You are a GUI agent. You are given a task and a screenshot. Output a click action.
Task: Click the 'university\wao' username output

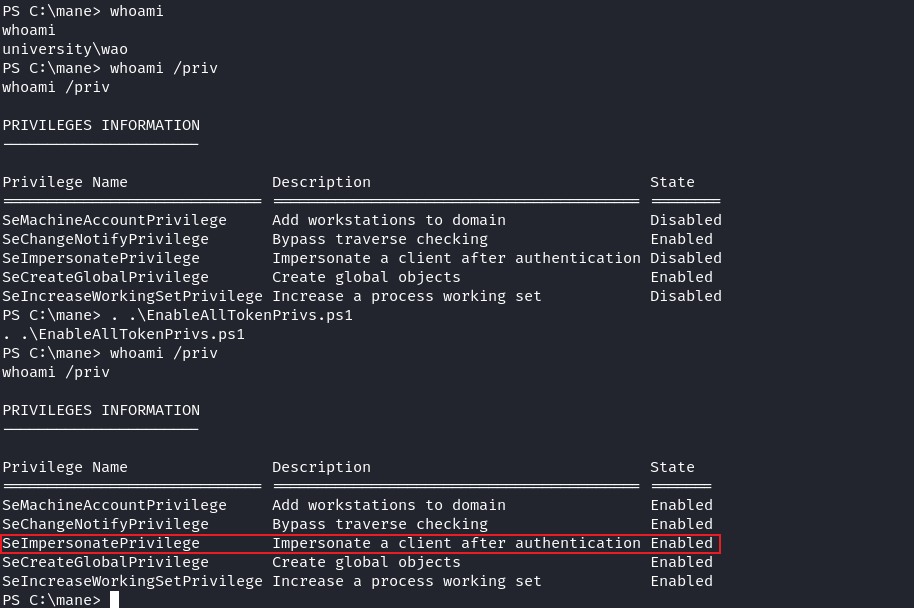point(65,50)
